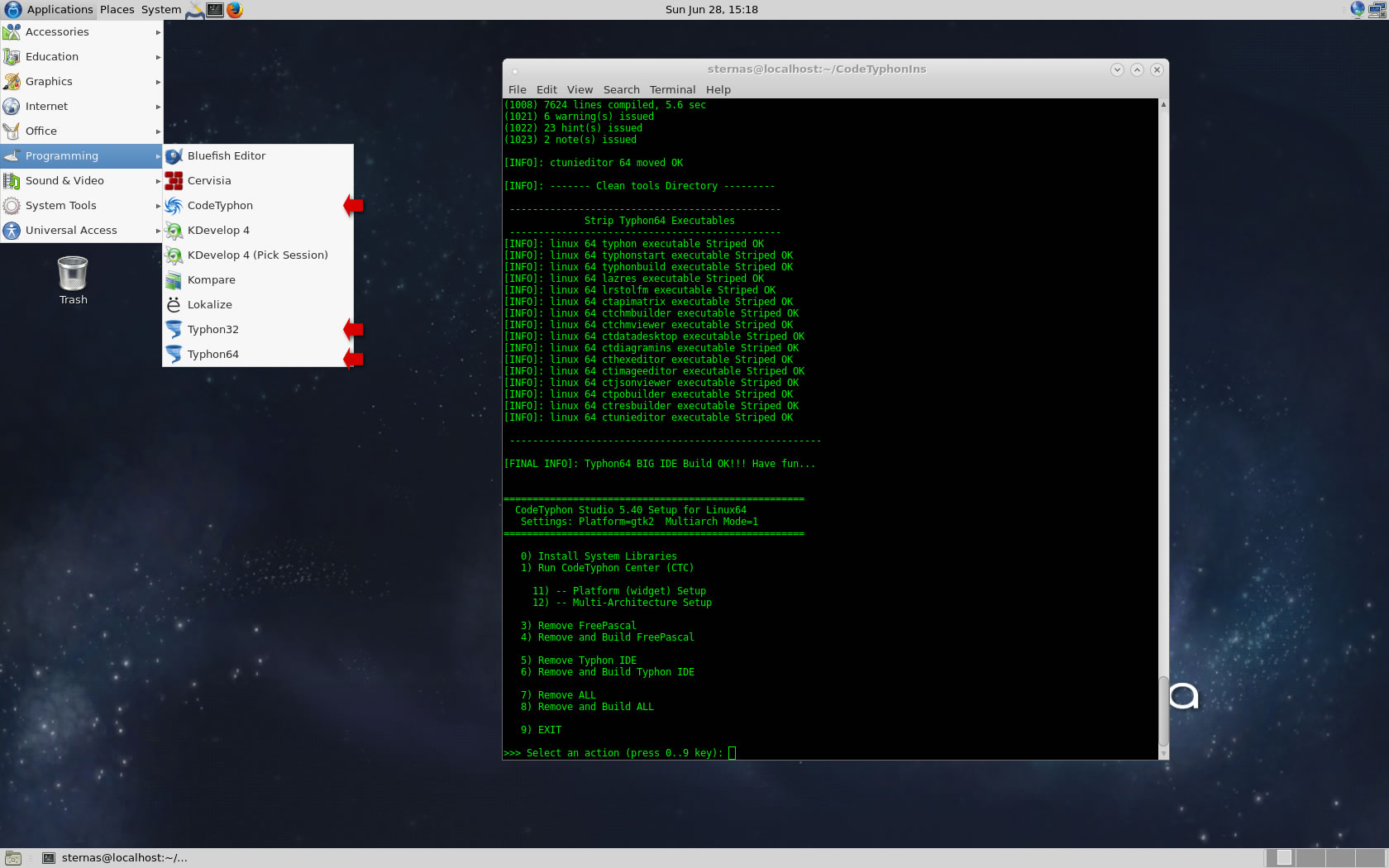
Task: Expand the System Tools submenu arrow
Action: [158, 206]
